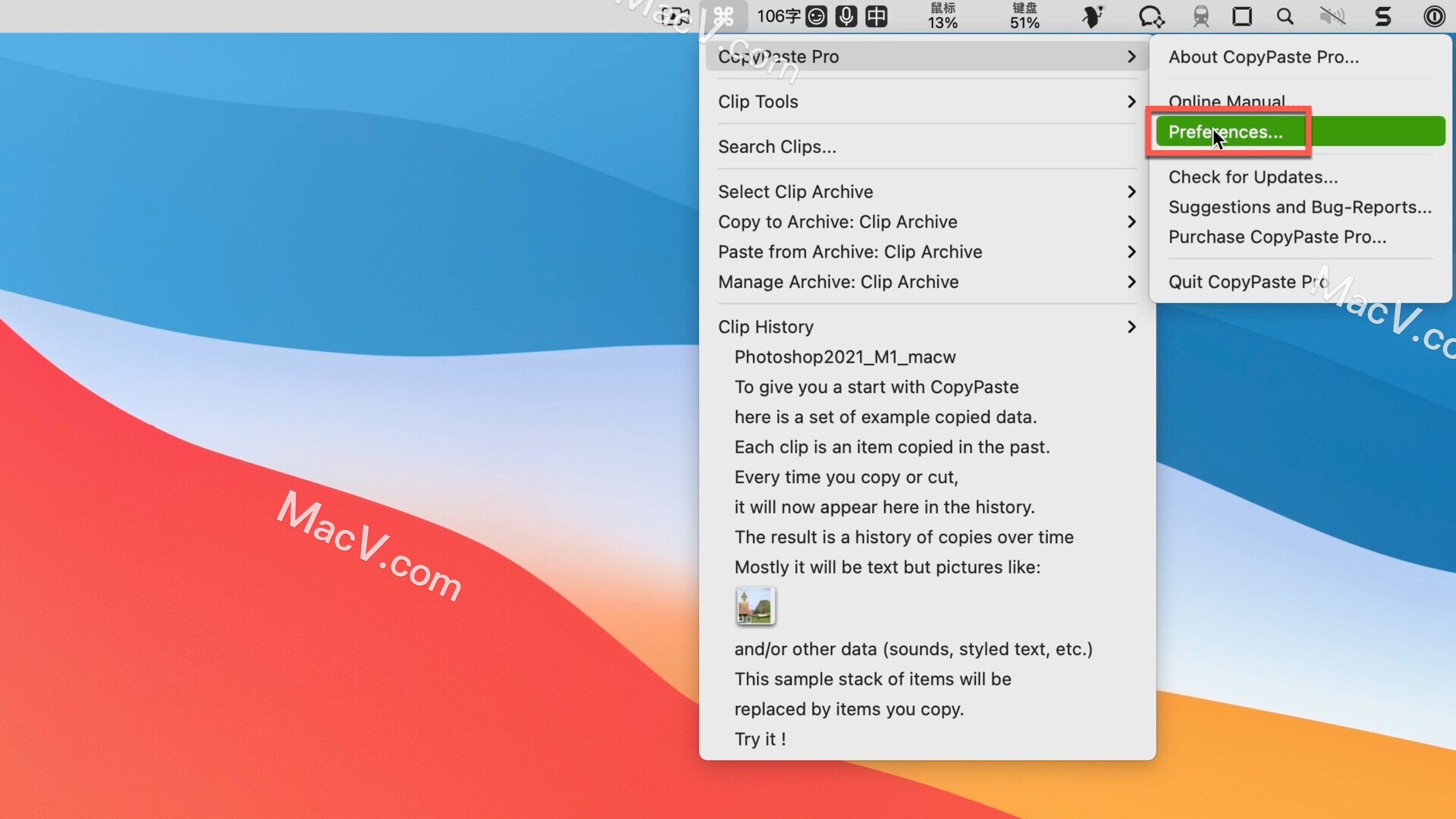
Task: Click the microphone icon in menu bar
Action: coord(846,16)
